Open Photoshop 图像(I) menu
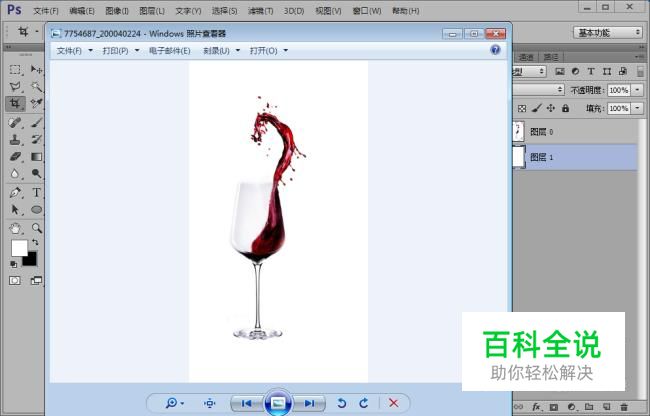 point(117,11)
